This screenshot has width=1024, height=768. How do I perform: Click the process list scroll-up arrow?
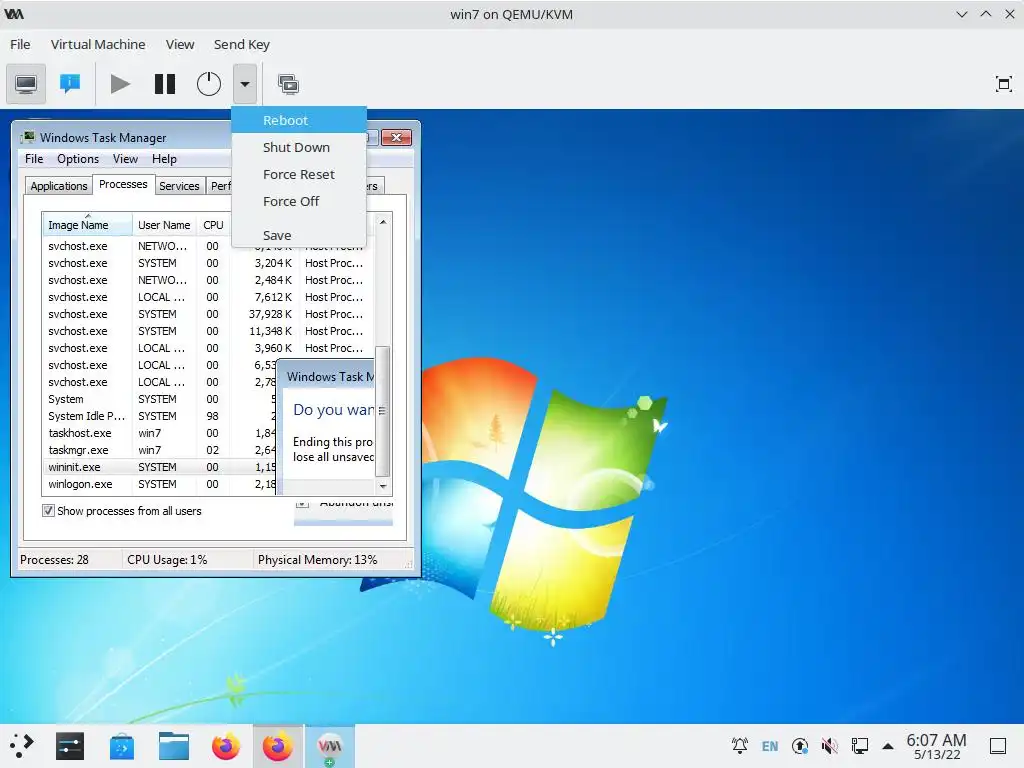[x=383, y=222]
